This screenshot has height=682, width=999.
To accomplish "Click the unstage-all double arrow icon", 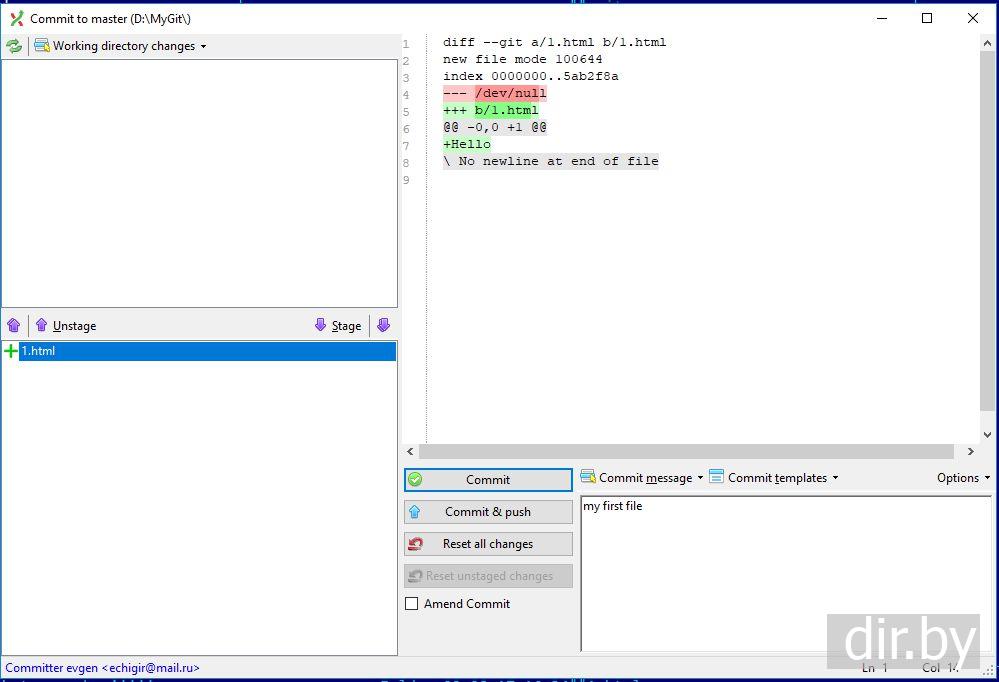I will (13, 326).
